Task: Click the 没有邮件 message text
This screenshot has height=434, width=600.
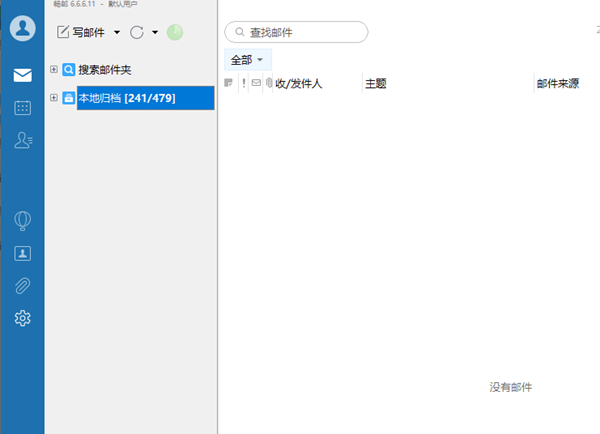Action: pyautogui.click(x=510, y=387)
